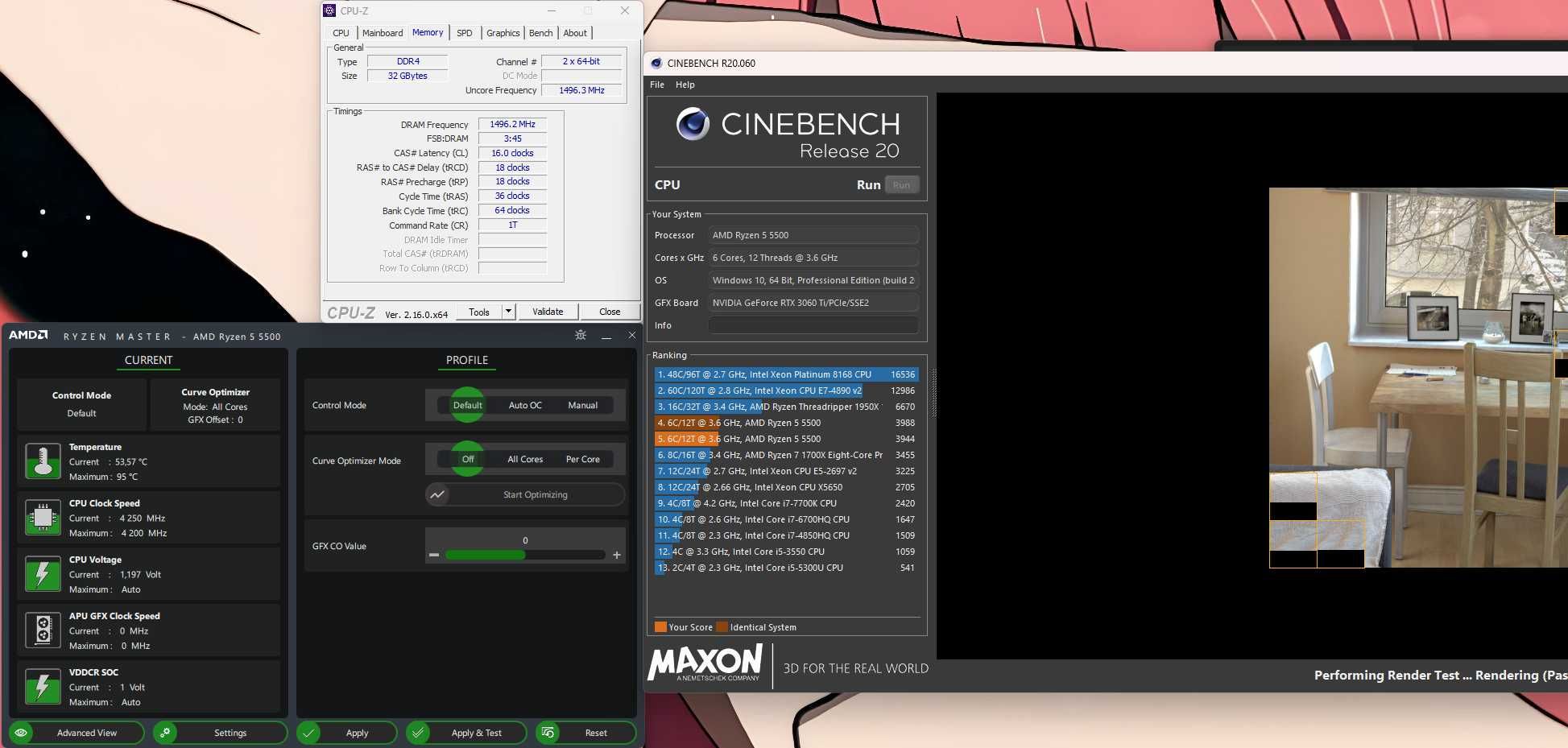Click the Cinebench title bar app icon
This screenshot has height=748, width=1568.
tap(656, 63)
